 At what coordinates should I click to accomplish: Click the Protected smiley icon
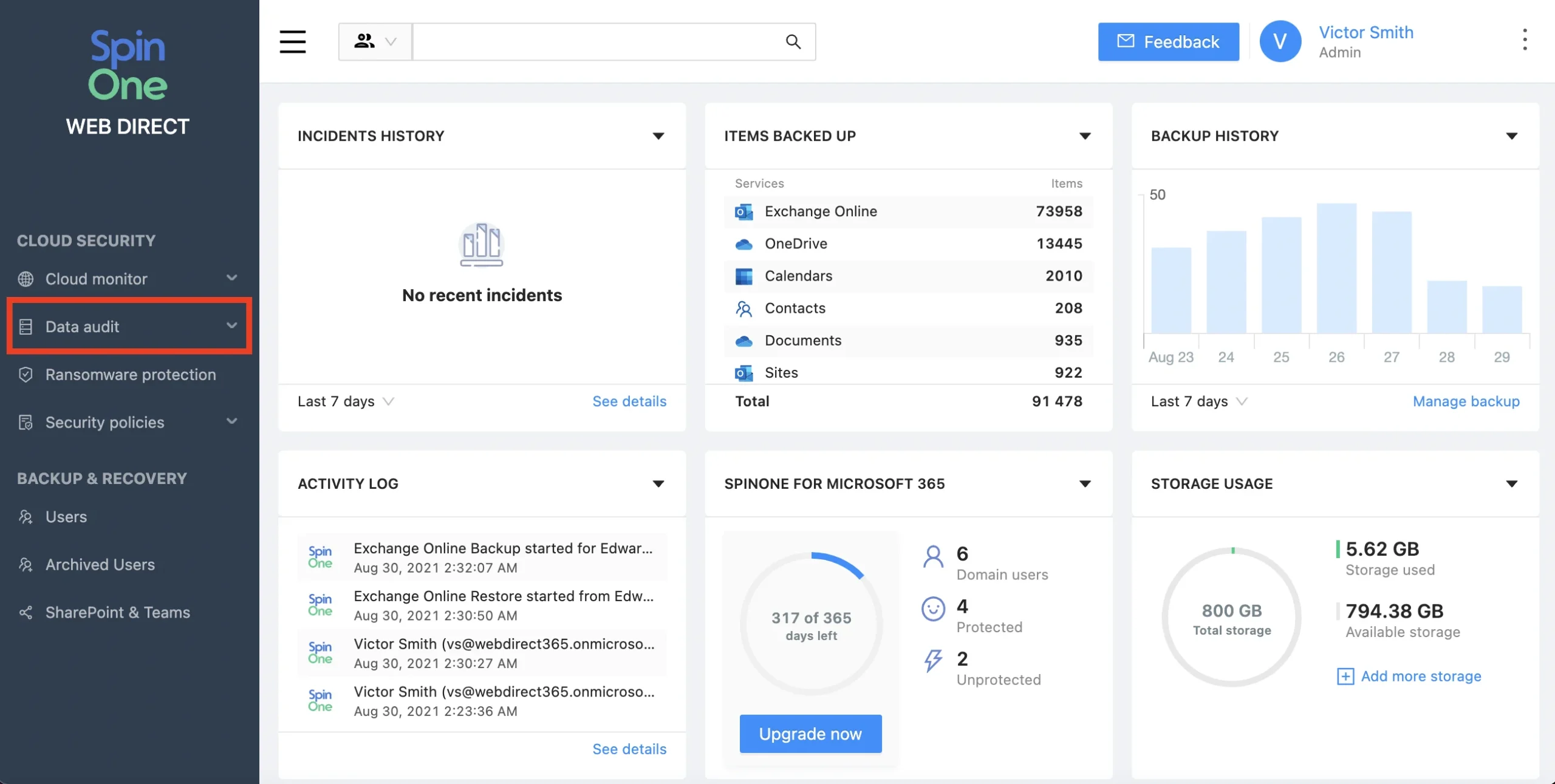(x=933, y=608)
